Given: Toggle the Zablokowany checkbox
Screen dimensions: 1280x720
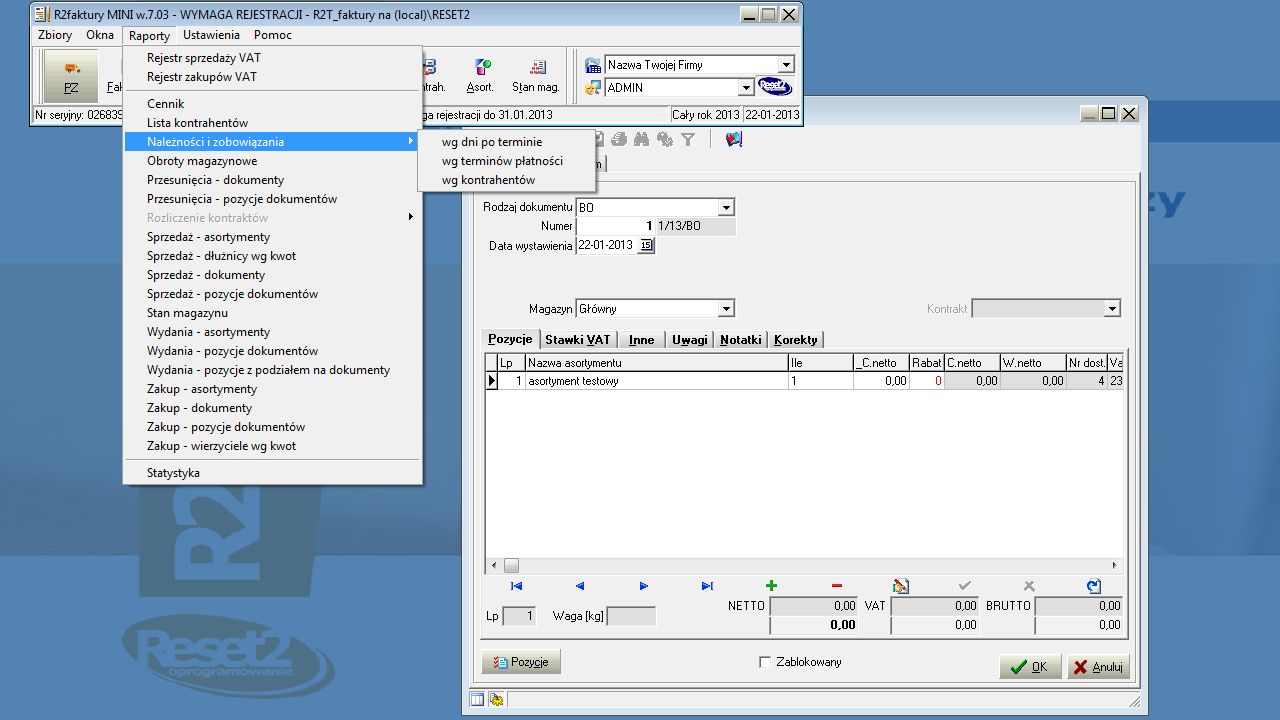Looking at the screenshot, I should [765, 662].
